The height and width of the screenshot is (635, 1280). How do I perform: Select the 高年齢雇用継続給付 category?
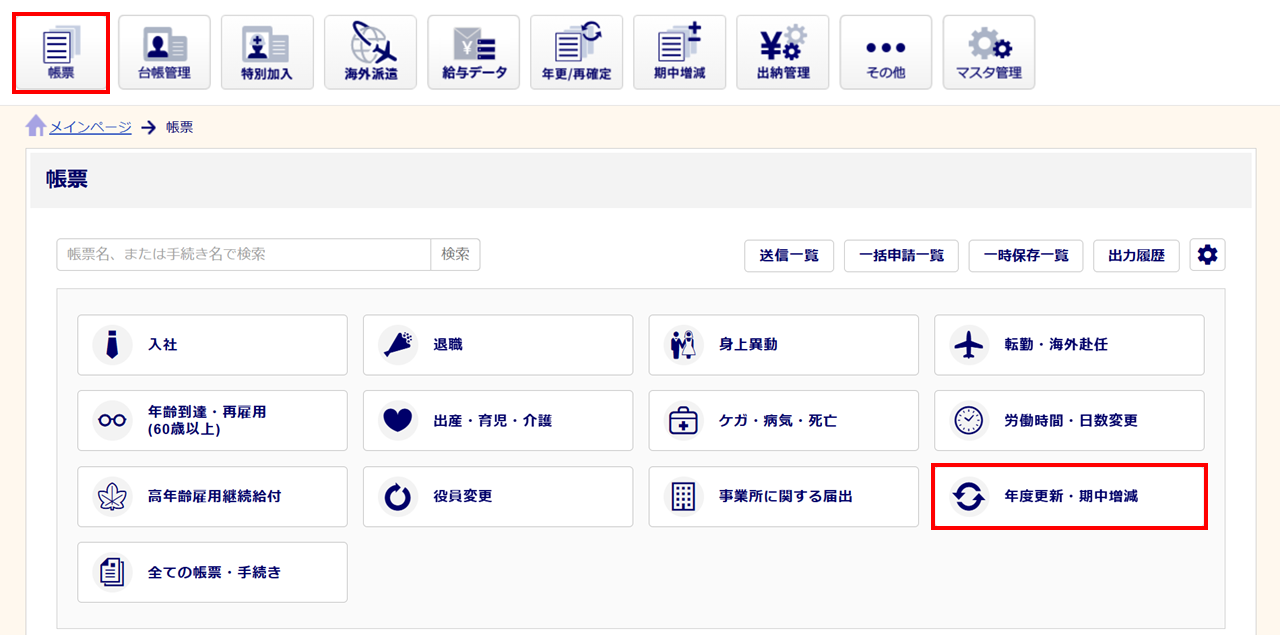click(x=212, y=497)
